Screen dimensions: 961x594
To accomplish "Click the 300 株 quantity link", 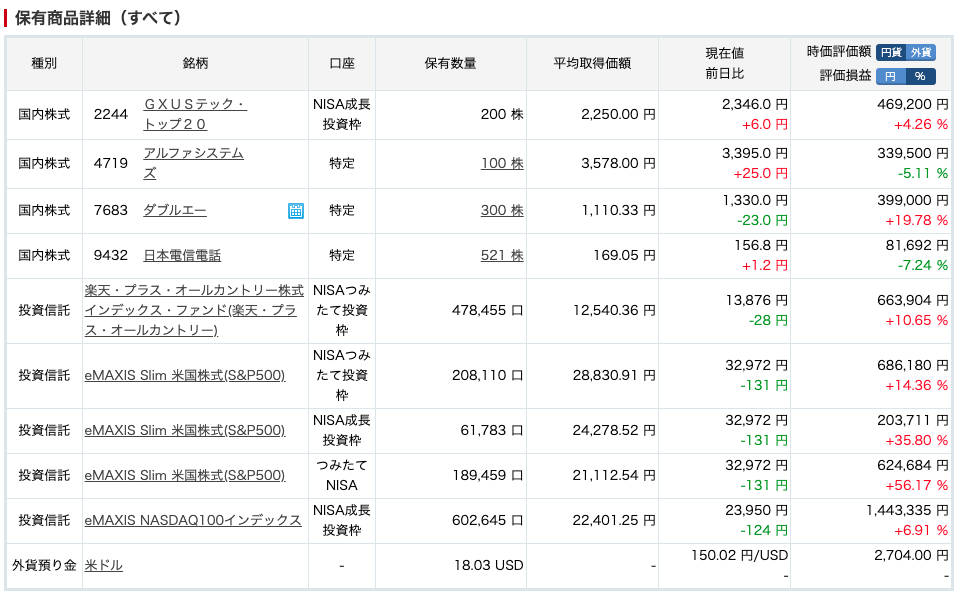I will [502, 210].
